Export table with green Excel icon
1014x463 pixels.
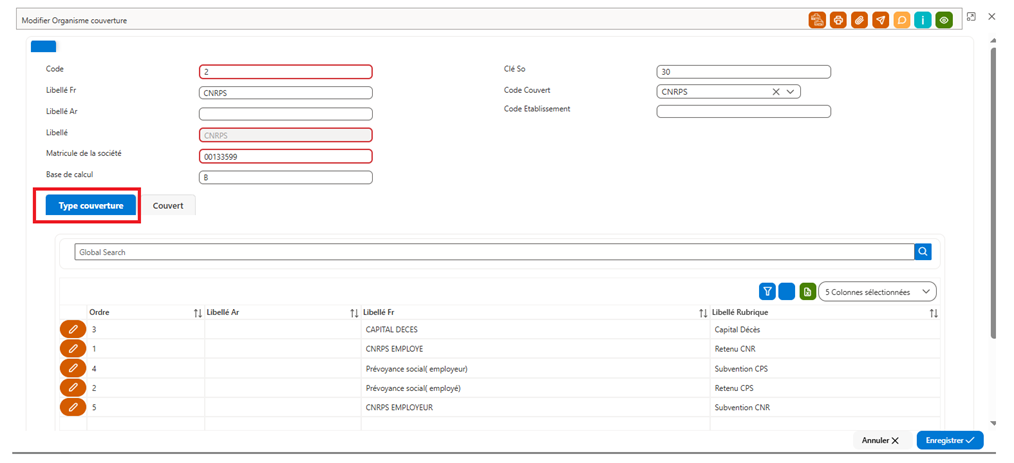point(807,292)
